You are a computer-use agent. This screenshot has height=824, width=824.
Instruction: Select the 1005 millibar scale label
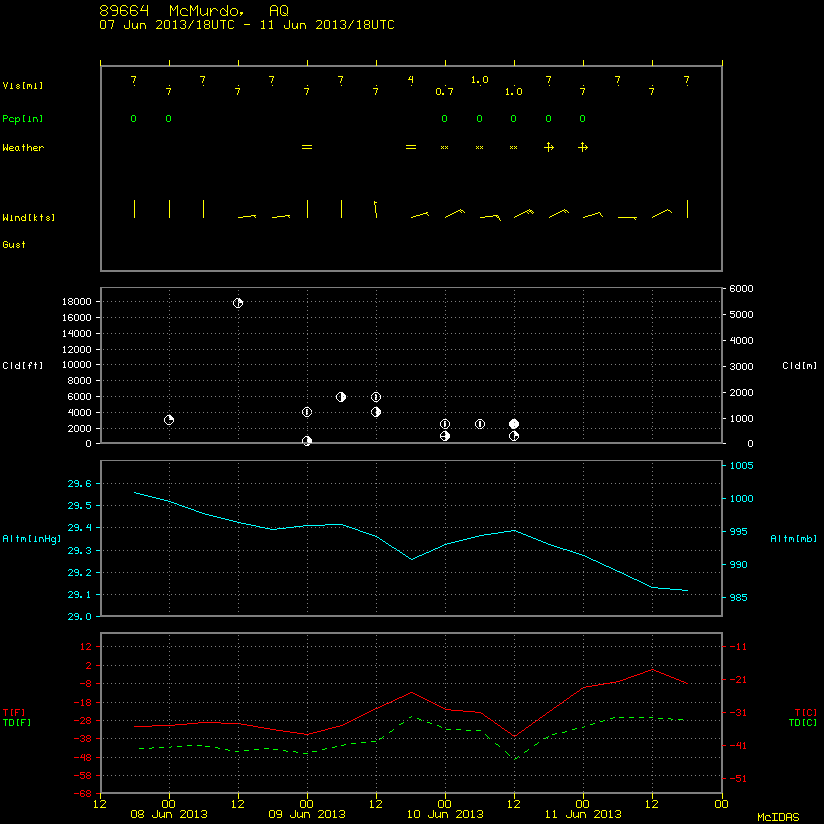point(741,466)
